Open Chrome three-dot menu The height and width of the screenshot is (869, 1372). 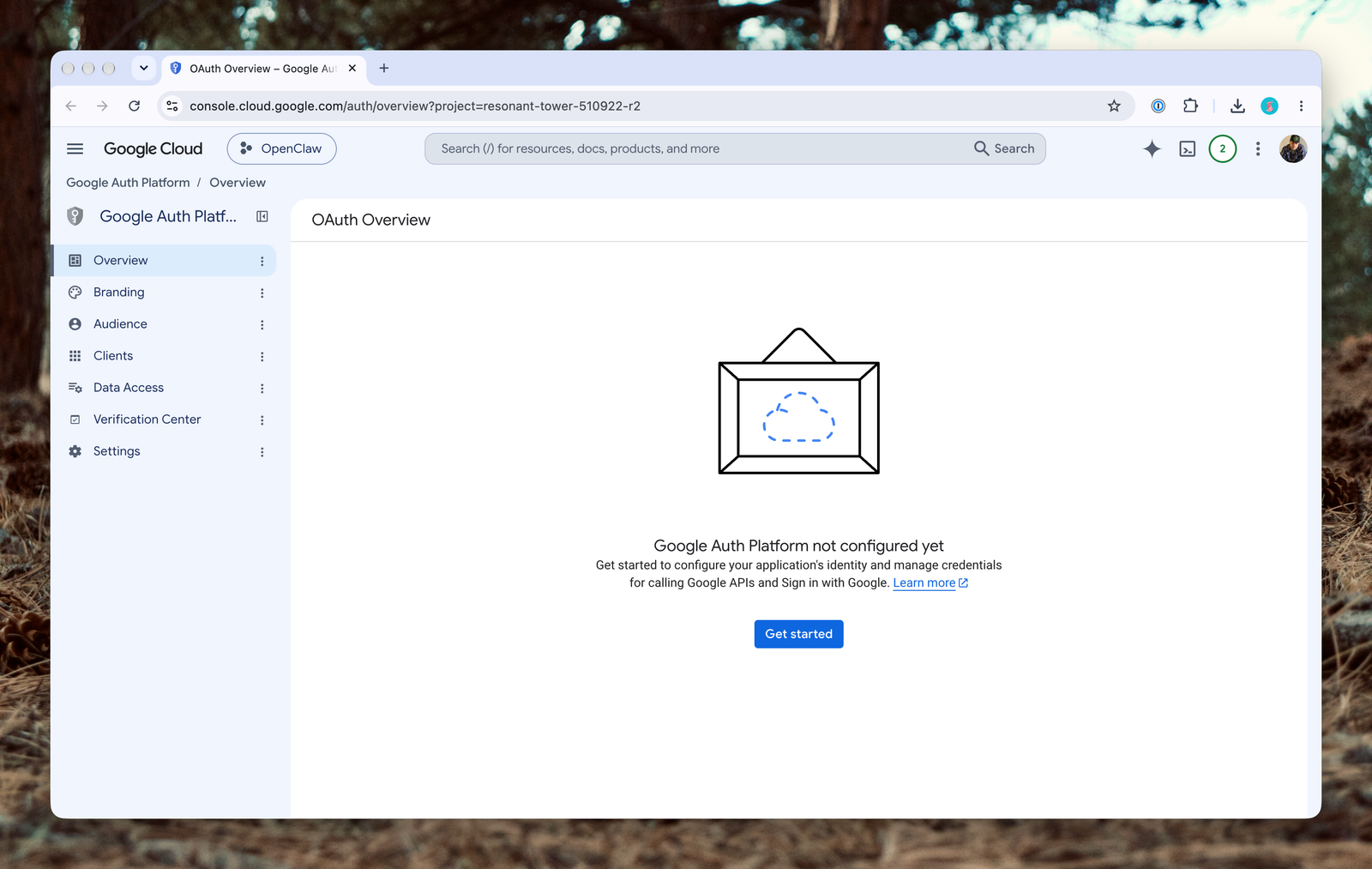coord(1301,106)
